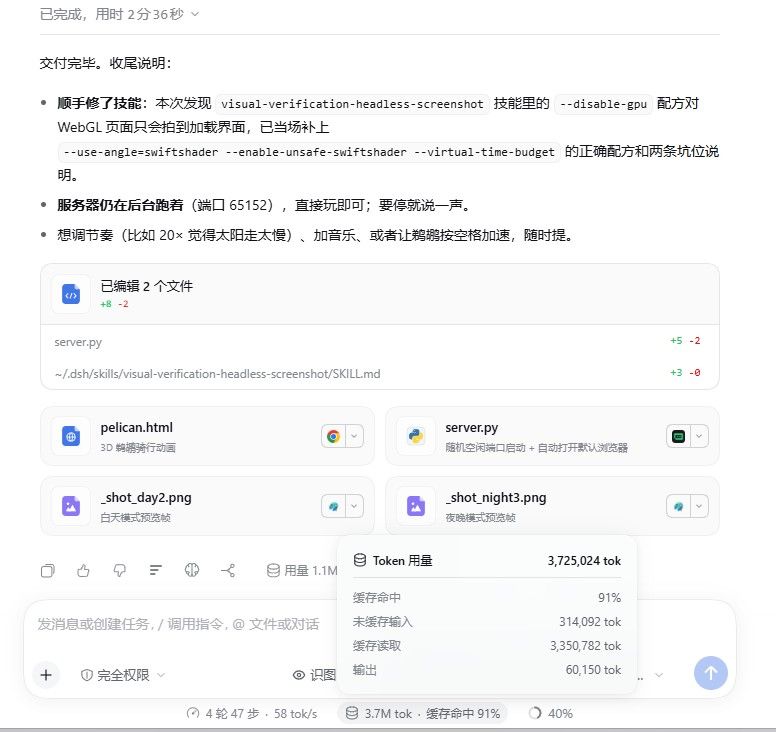Share the response with the share icon
Viewport: 776px width, 732px height.
[228, 571]
